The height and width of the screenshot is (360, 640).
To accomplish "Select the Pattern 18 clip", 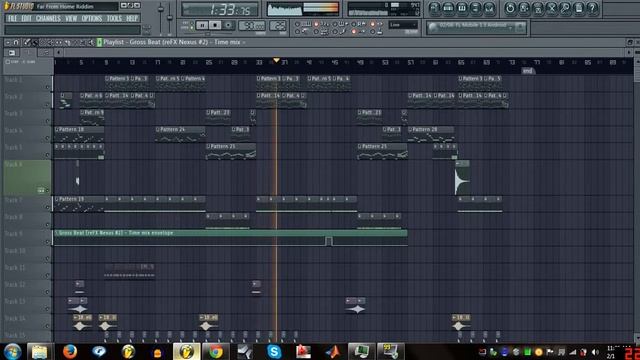I will pyautogui.click(x=79, y=135).
